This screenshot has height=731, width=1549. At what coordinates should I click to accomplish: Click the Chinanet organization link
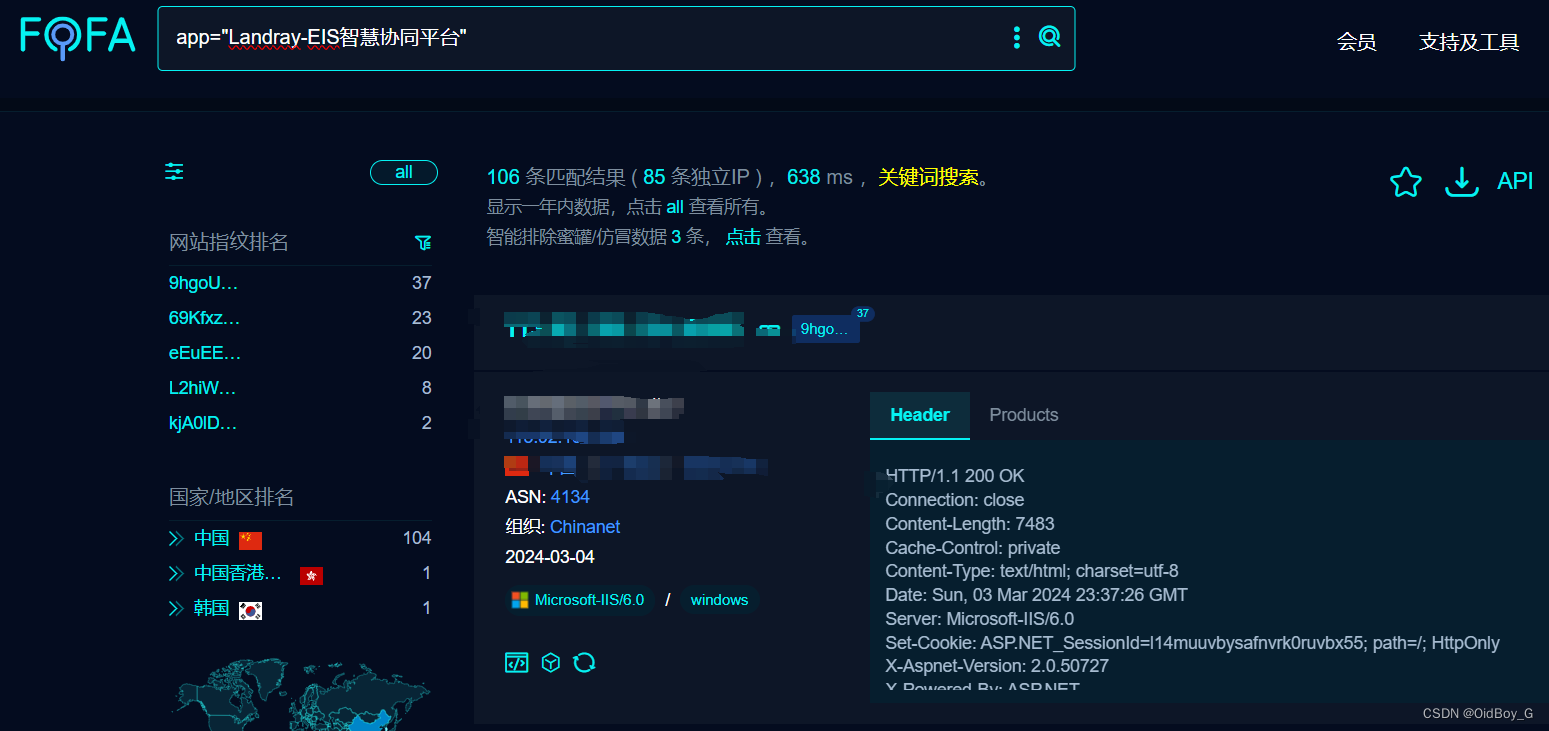[585, 526]
